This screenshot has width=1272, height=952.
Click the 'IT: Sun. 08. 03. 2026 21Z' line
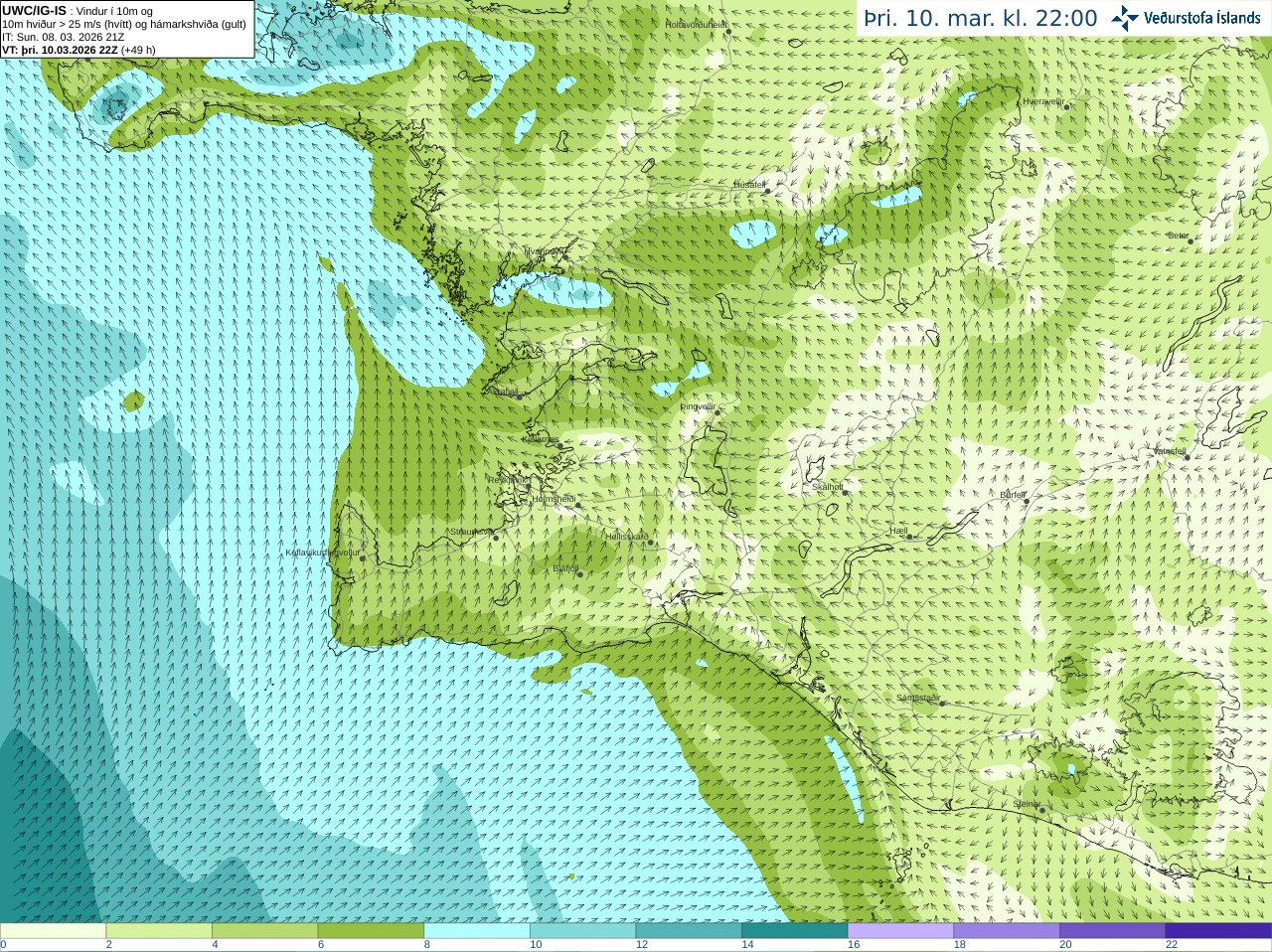(x=64, y=37)
